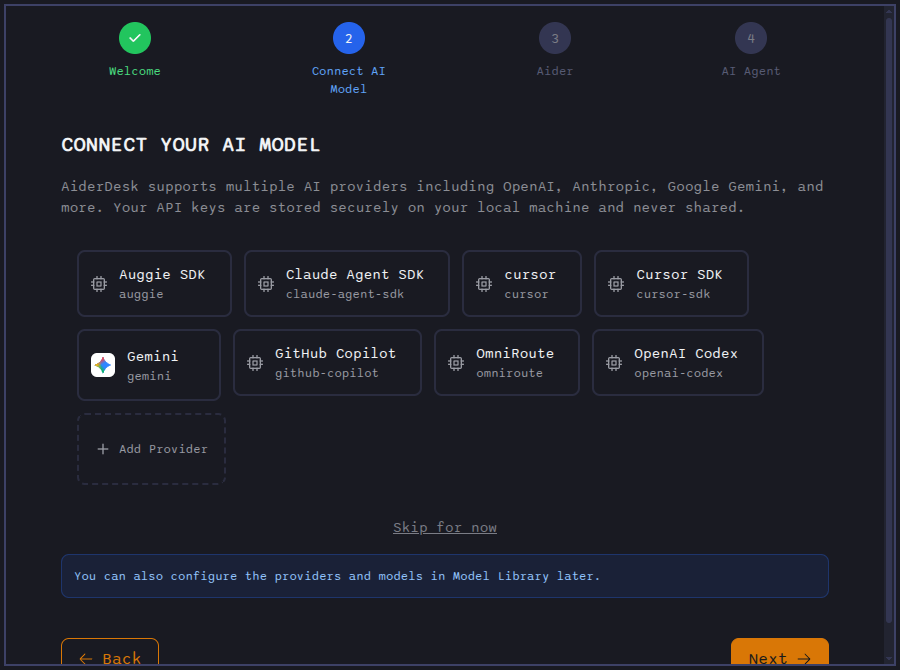Click the 'openai-codex' identifier text
The height and width of the screenshot is (670, 900).
point(678,373)
